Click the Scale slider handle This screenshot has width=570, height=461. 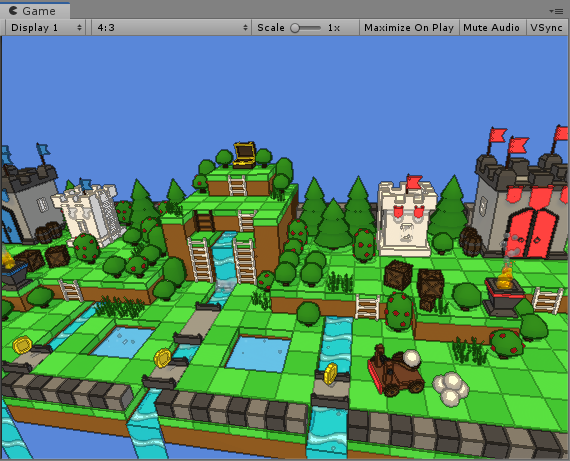(295, 28)
